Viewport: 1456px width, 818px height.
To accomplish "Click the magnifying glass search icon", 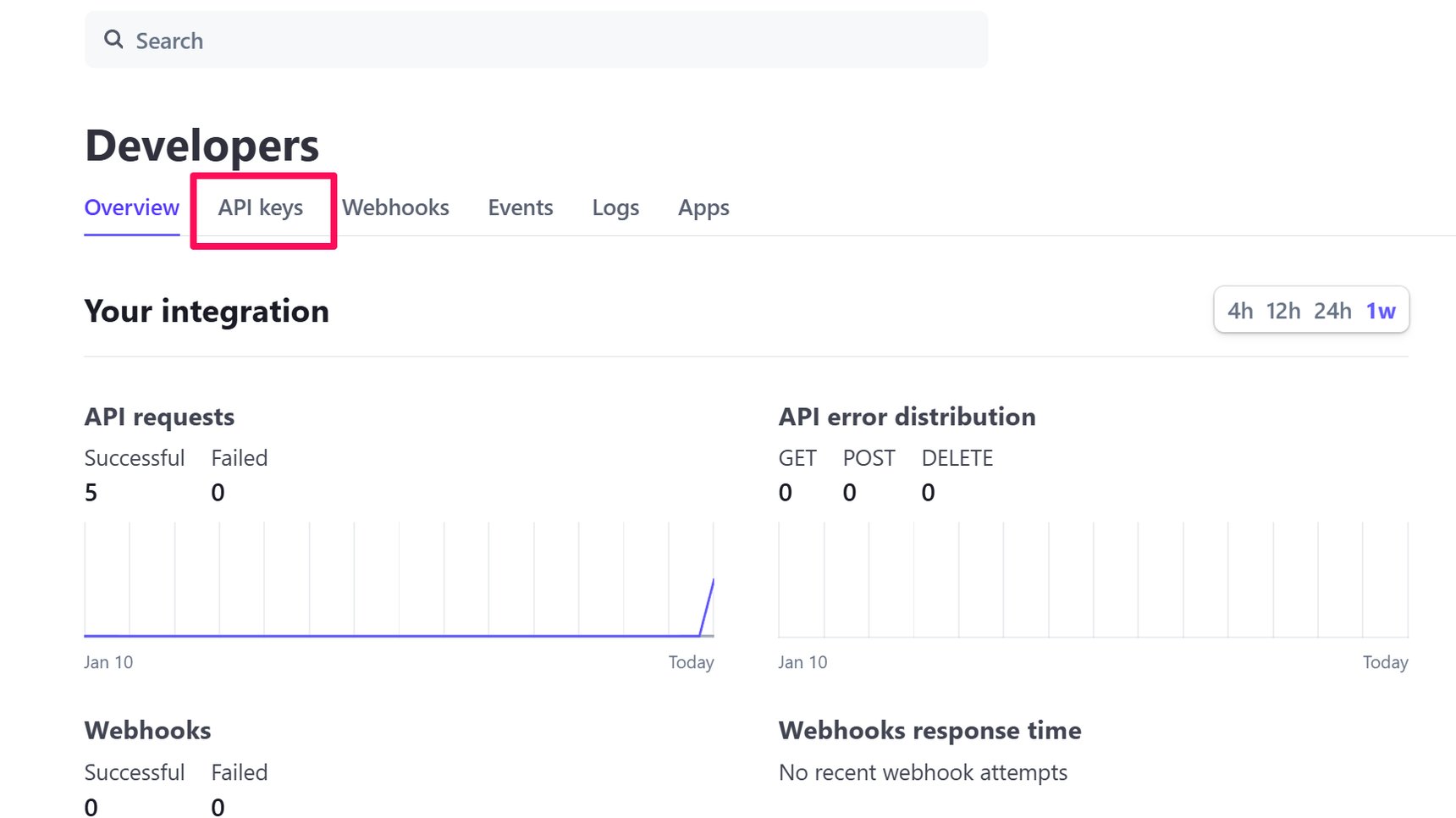I will pyautogui.click(x=113, y=39).
